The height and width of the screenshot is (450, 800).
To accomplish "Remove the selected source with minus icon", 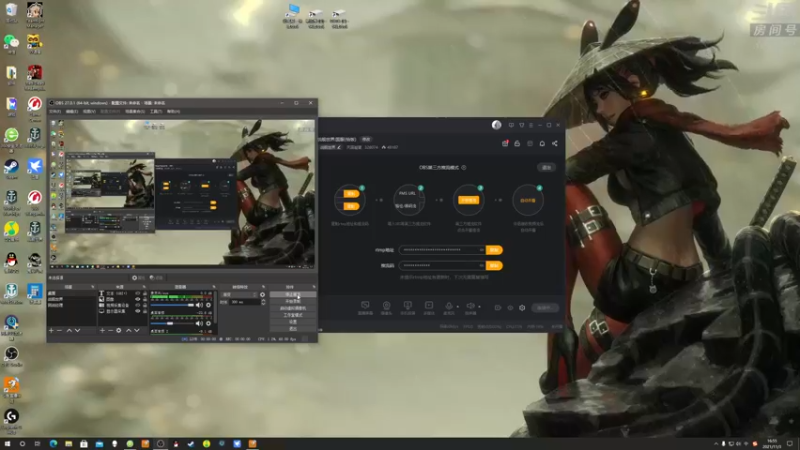I will pyautogui.click(x=111, y=331).
